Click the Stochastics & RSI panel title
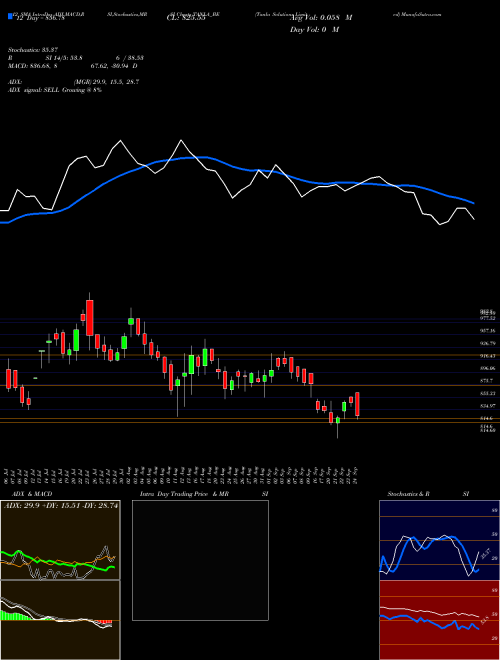Screen dimensions: 500x660 428,494
